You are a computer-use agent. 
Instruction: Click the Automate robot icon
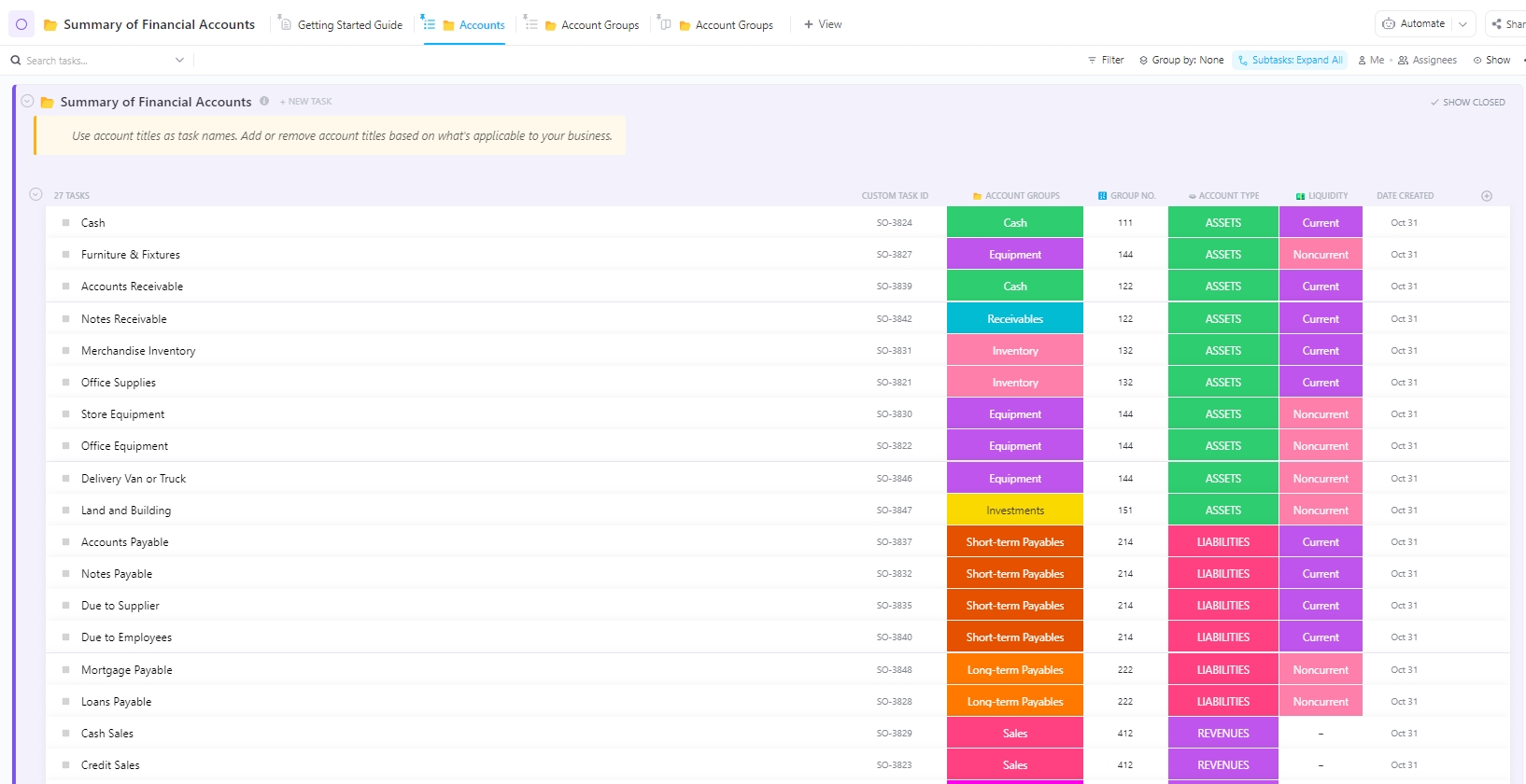click(x=1389, y=24)
